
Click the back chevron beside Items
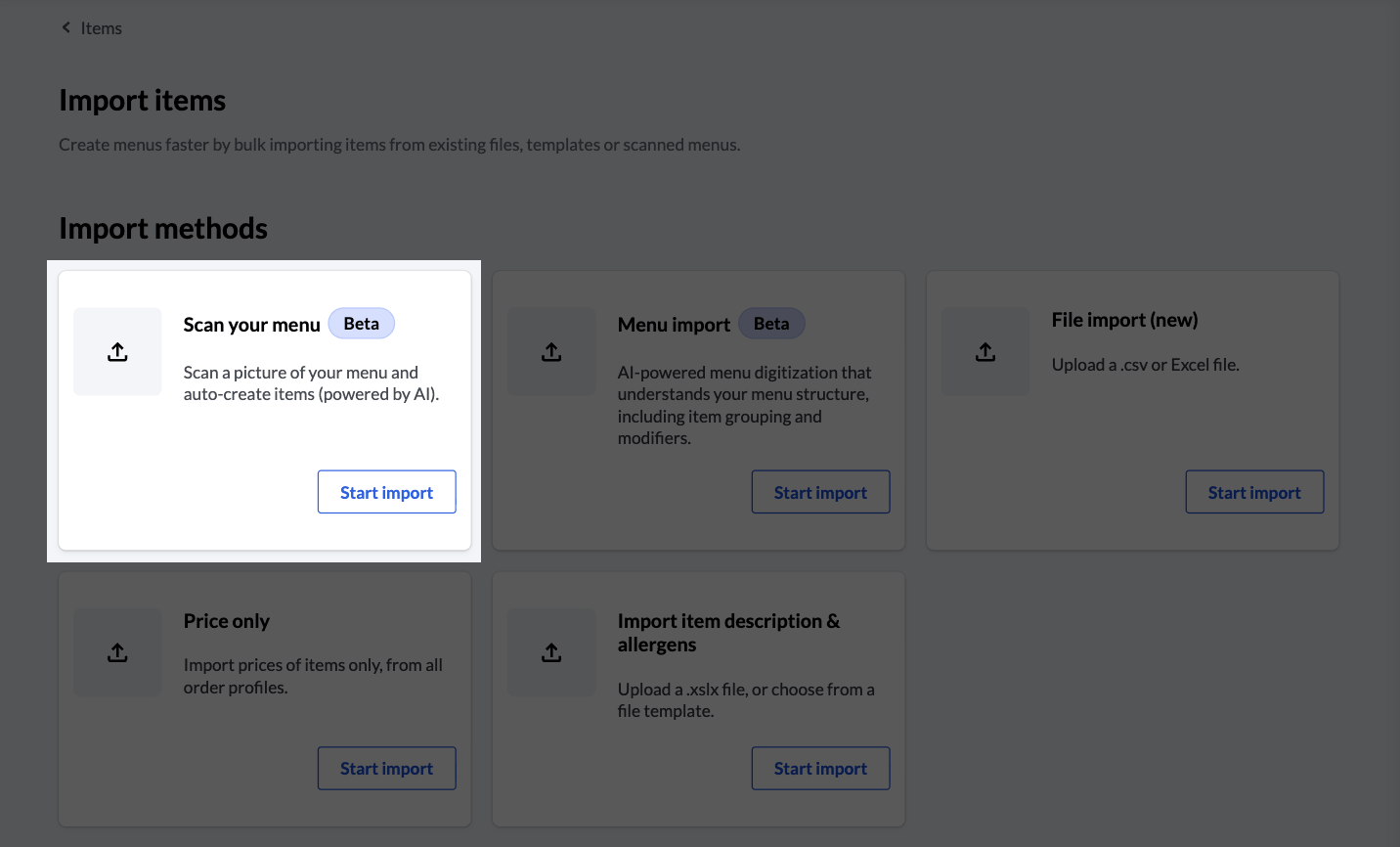66,27
